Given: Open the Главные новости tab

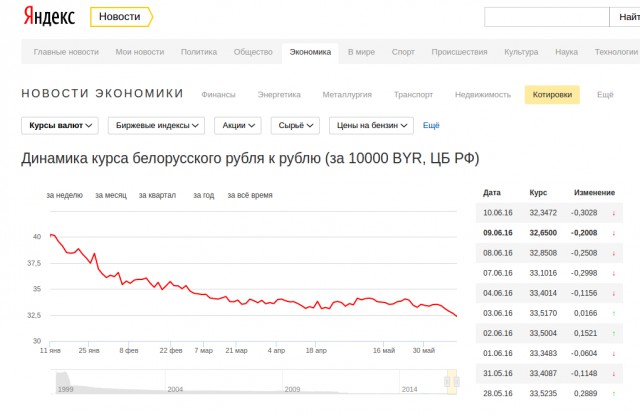Looking at the screenshot, I should point(66,52).
